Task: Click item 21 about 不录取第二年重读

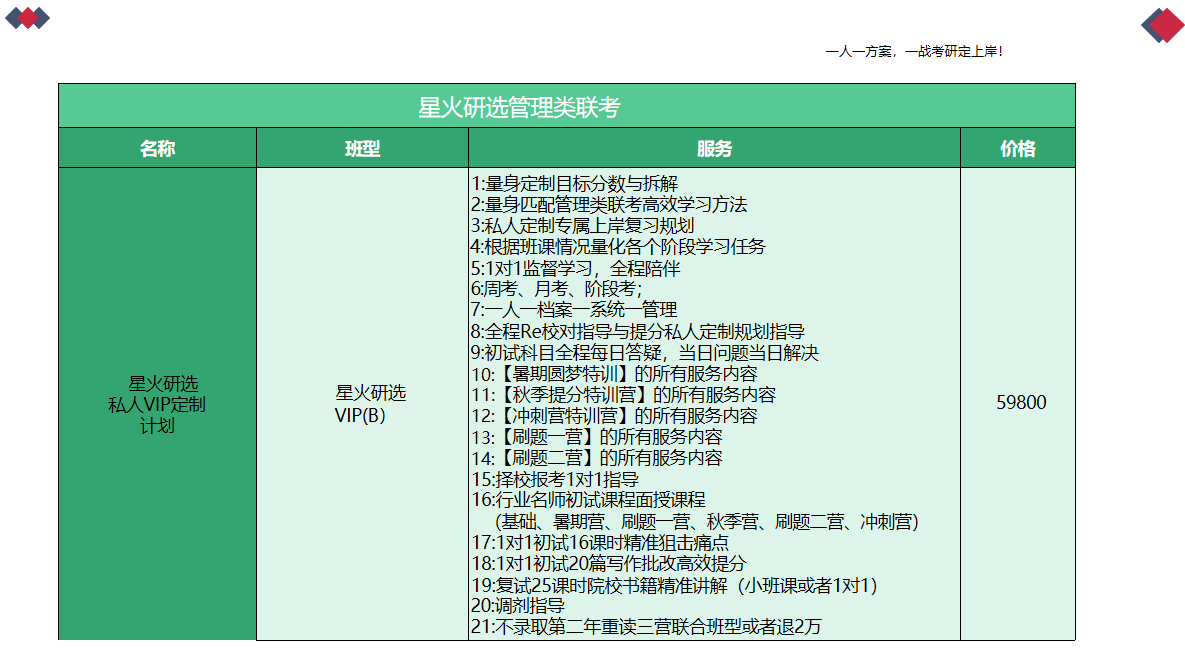Action: [x=646, y=627]
